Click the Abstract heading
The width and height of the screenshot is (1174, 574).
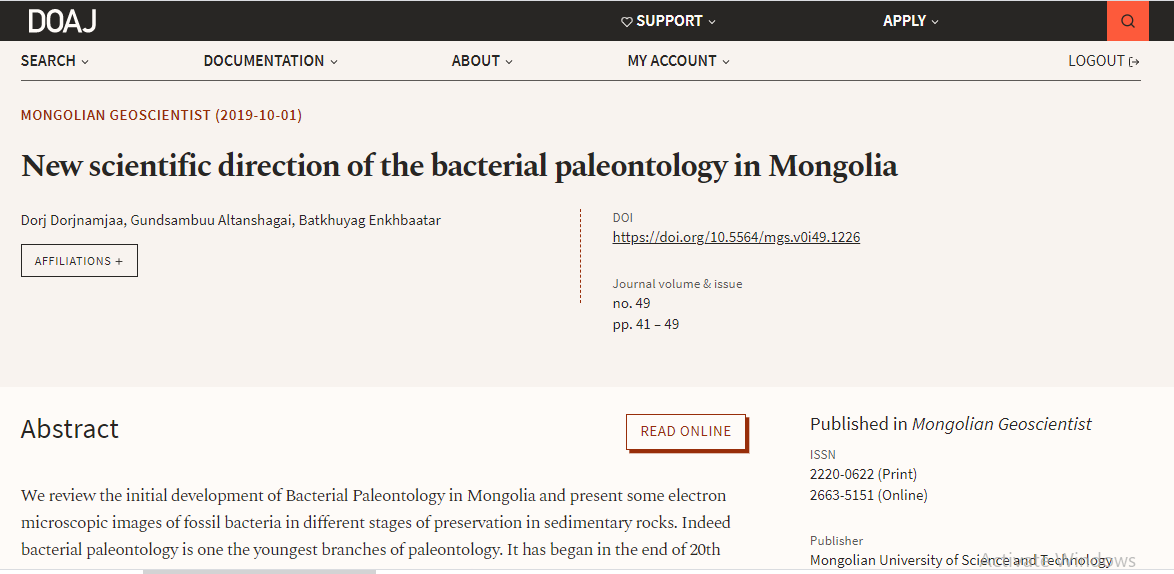coord(70,429)
